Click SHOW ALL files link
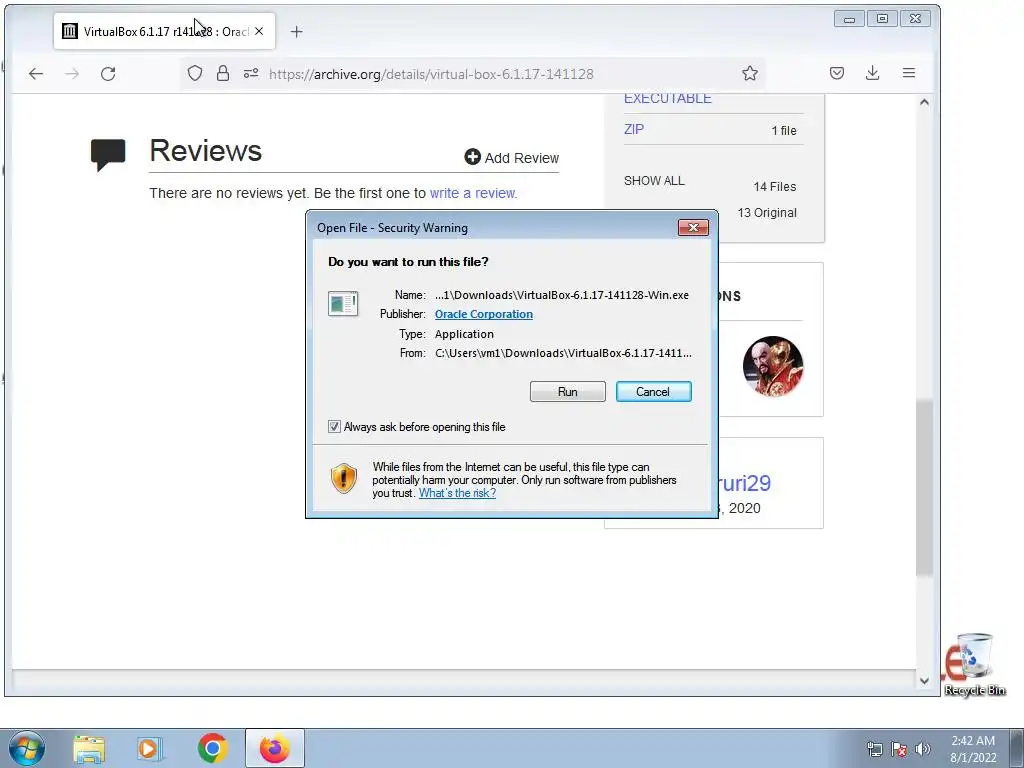 654,181
